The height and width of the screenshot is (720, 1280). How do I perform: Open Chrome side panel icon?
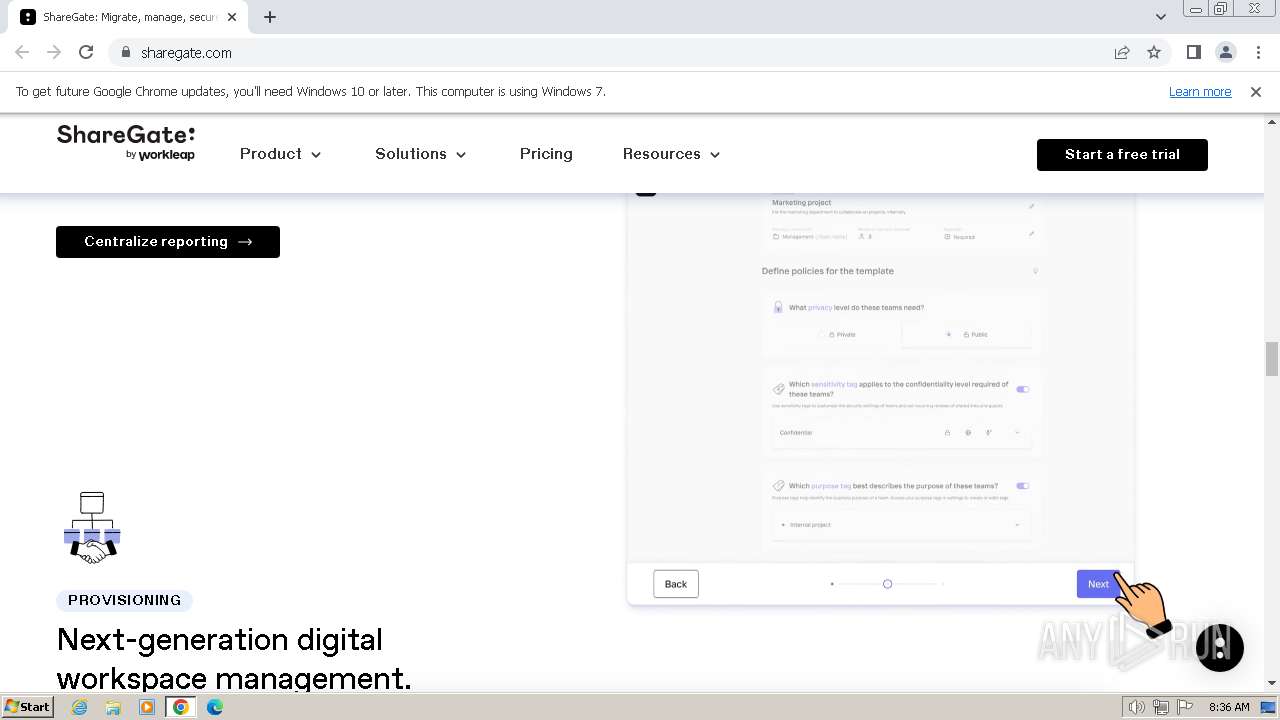(1194, 52)
